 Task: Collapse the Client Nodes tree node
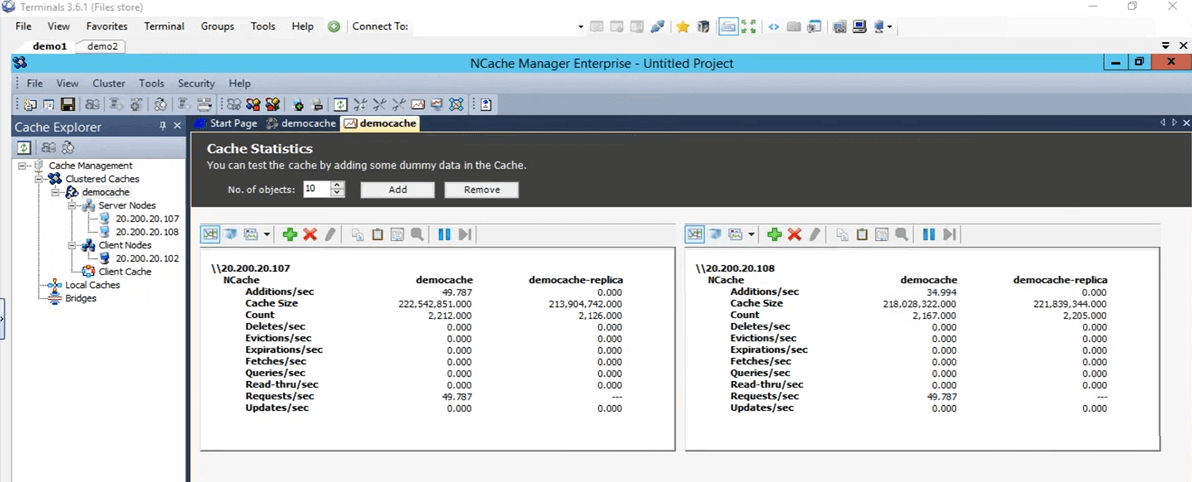71,246
